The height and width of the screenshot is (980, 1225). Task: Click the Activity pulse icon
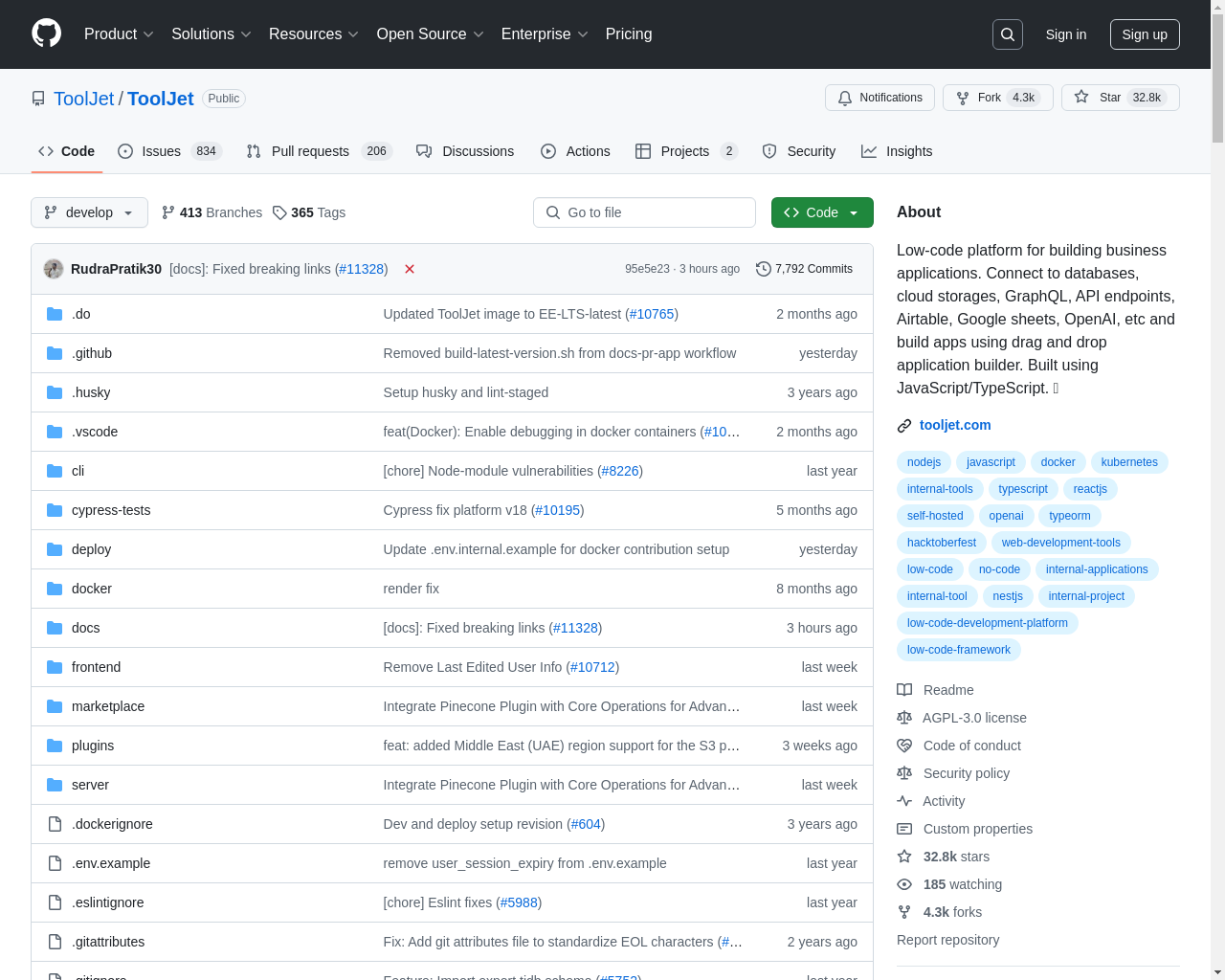(x=904, y=801)
